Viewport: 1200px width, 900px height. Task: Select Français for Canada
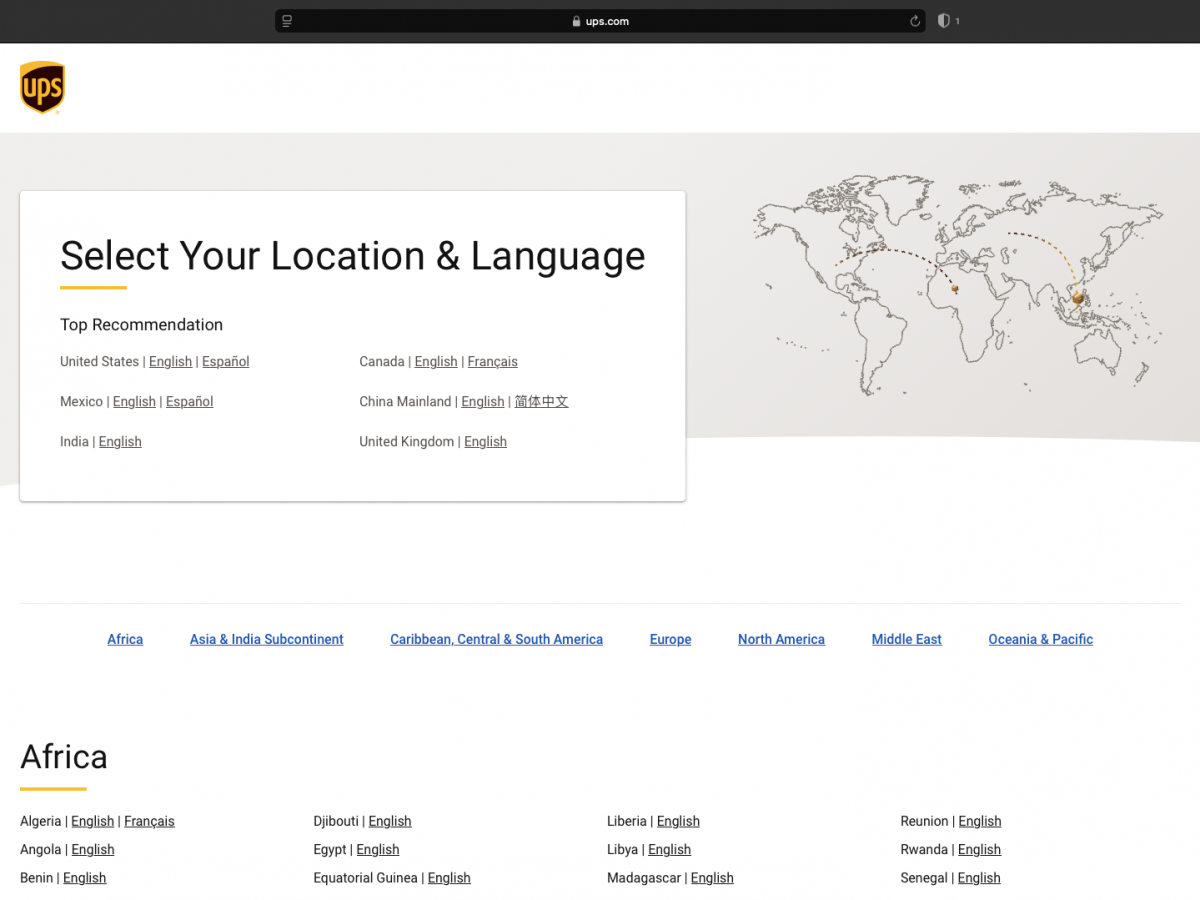[492, 362]
